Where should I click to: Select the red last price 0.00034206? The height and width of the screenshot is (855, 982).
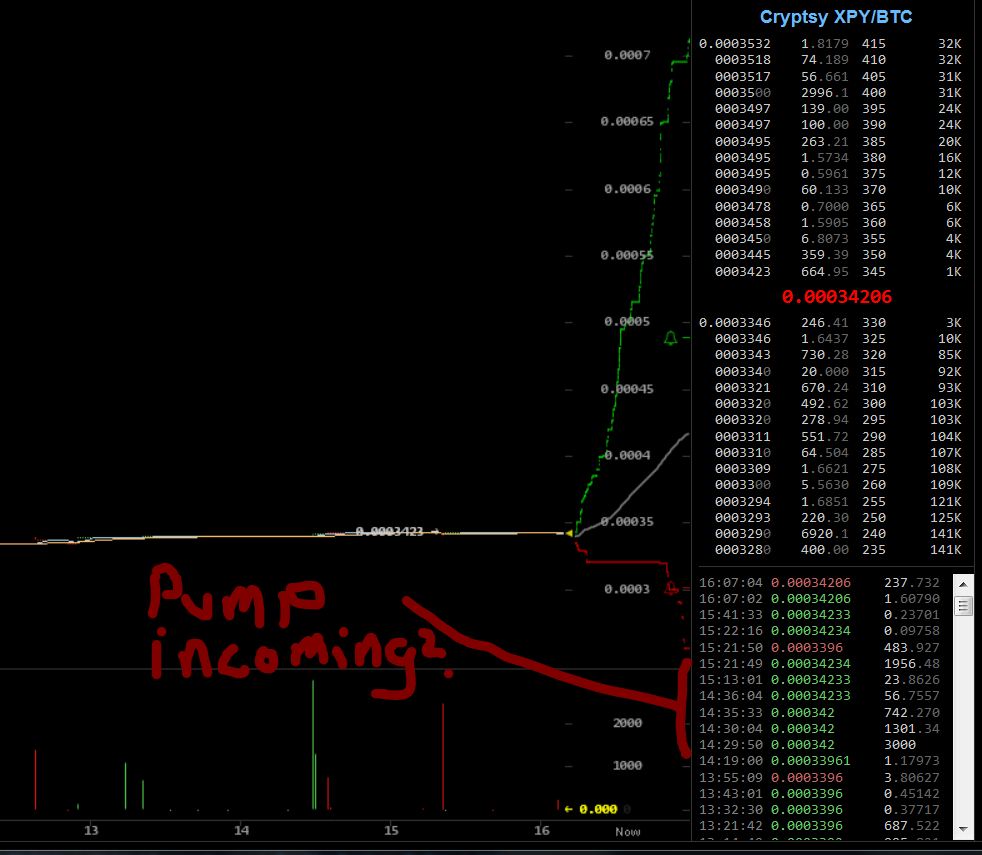836,297
